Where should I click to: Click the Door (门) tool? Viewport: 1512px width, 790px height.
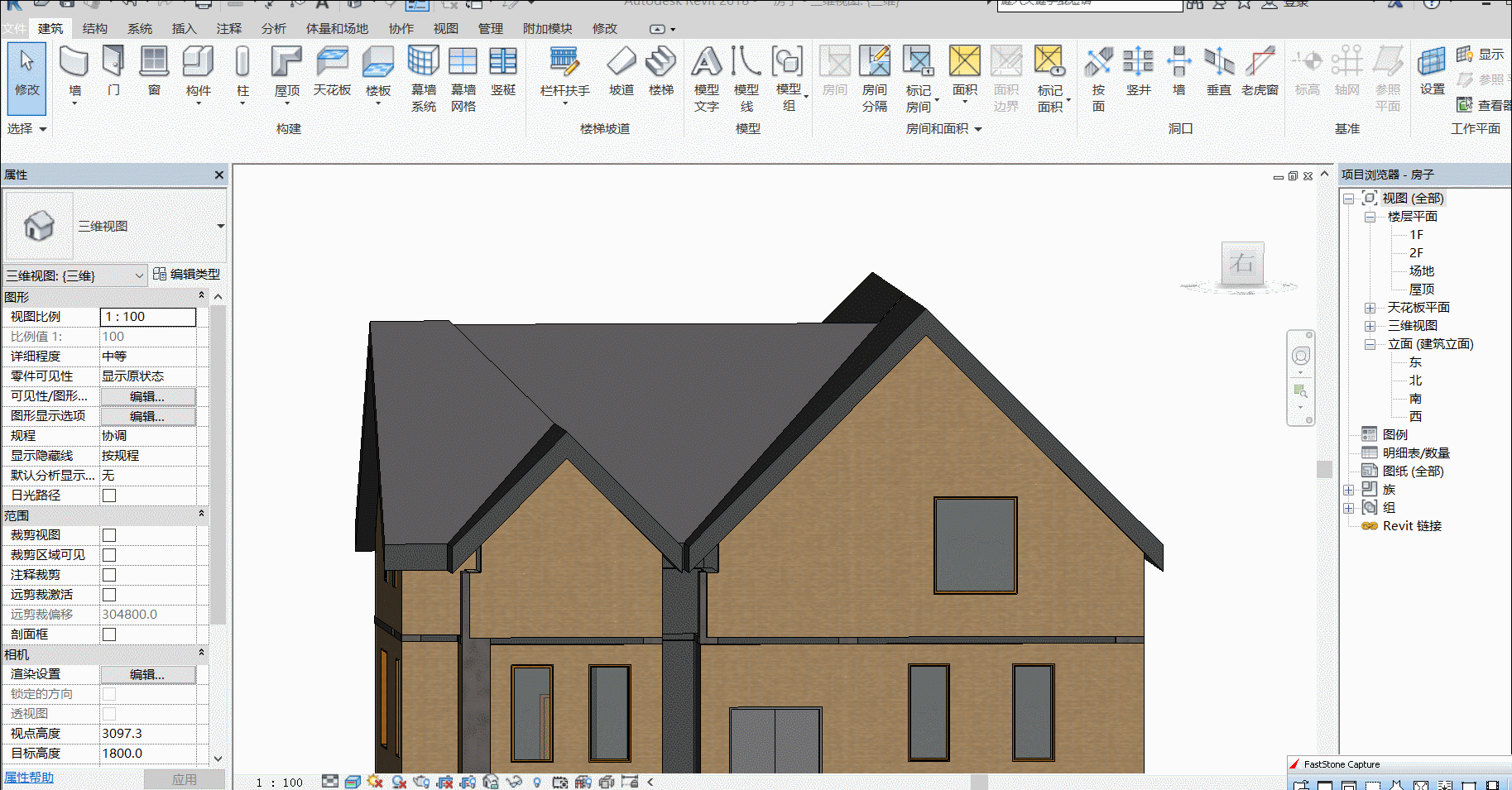tap(113, 71)
